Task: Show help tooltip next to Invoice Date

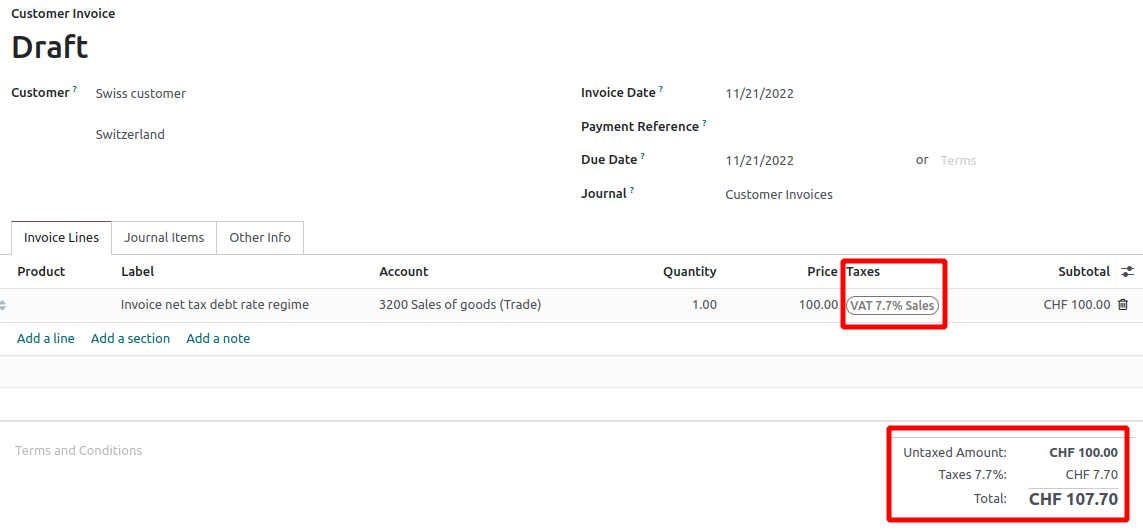Action: click(661, 90)
